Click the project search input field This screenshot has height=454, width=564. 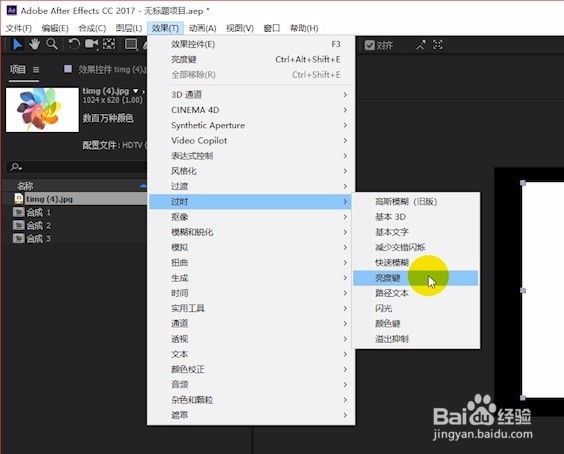click(76, 167)
